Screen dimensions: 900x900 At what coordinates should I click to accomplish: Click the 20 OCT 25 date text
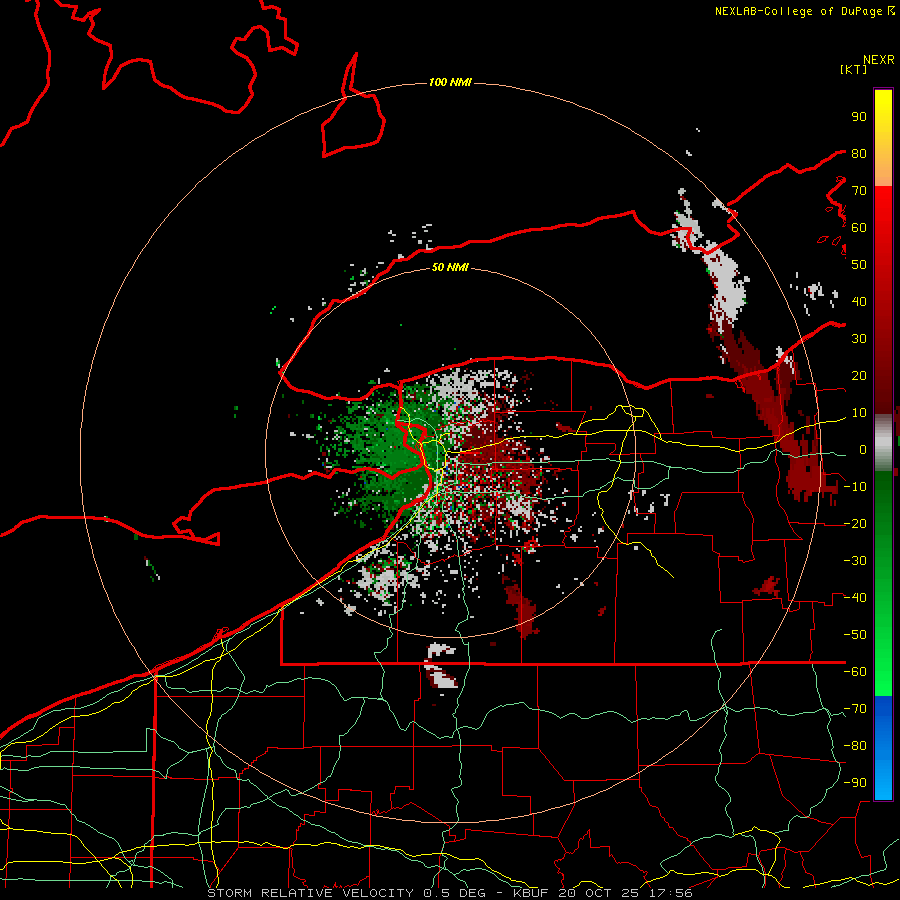(599, 893)
